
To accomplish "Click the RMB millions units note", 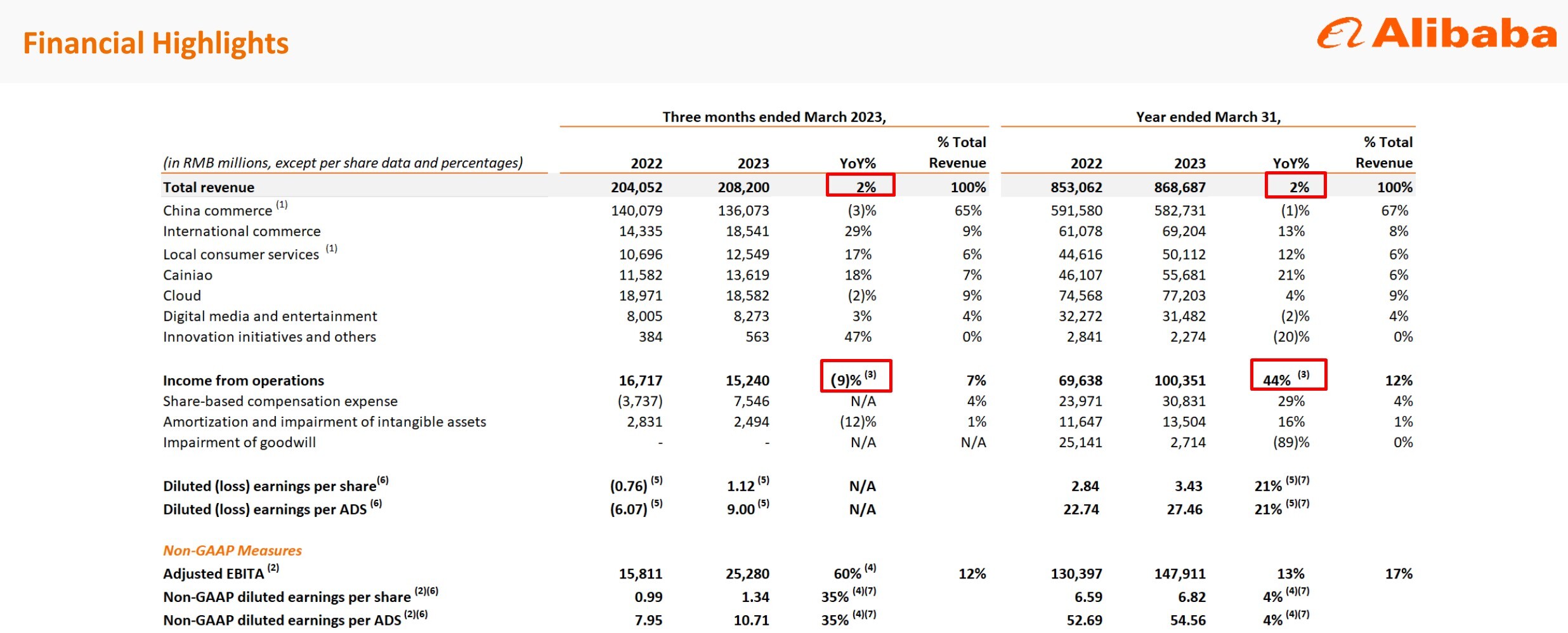I will click(x=343, y=163).
